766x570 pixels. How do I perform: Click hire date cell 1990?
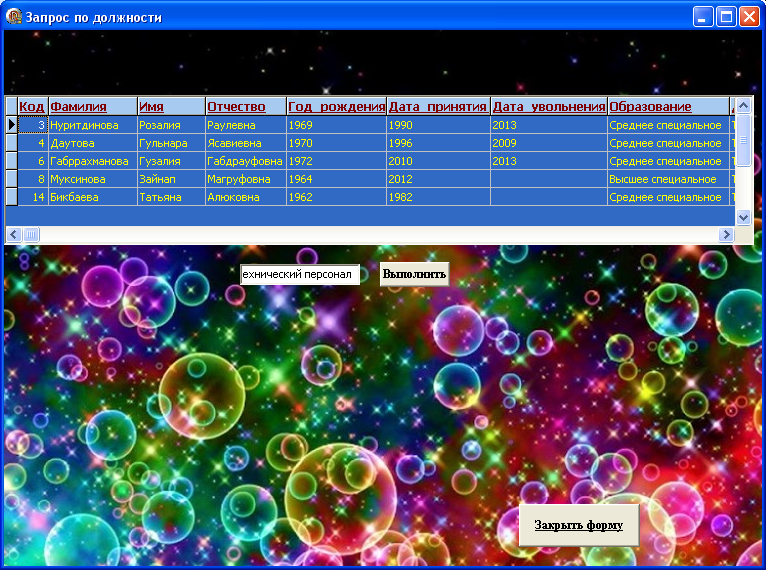[x=439, y=125]
